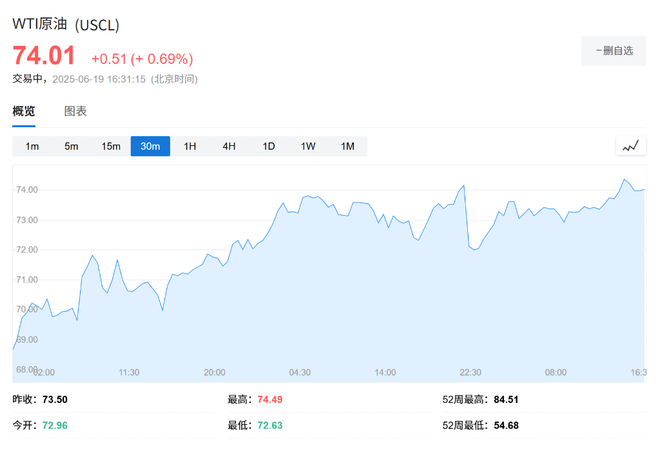Viewport: 660px width, 450px height.
Task: Click the 14:00 time axis label
Action: click(385, 373)
